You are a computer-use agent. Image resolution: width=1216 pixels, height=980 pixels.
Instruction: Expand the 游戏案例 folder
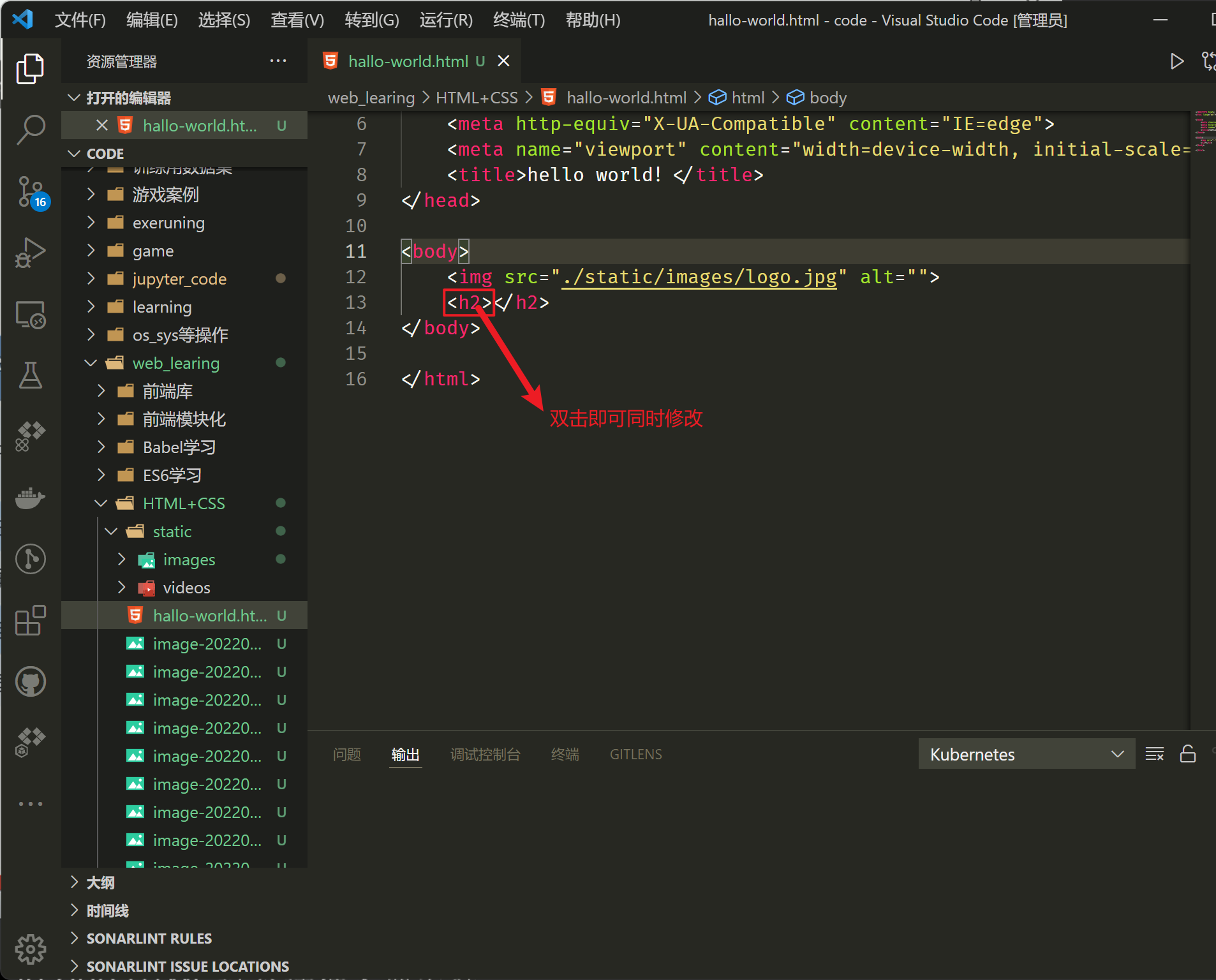(91, 194)
